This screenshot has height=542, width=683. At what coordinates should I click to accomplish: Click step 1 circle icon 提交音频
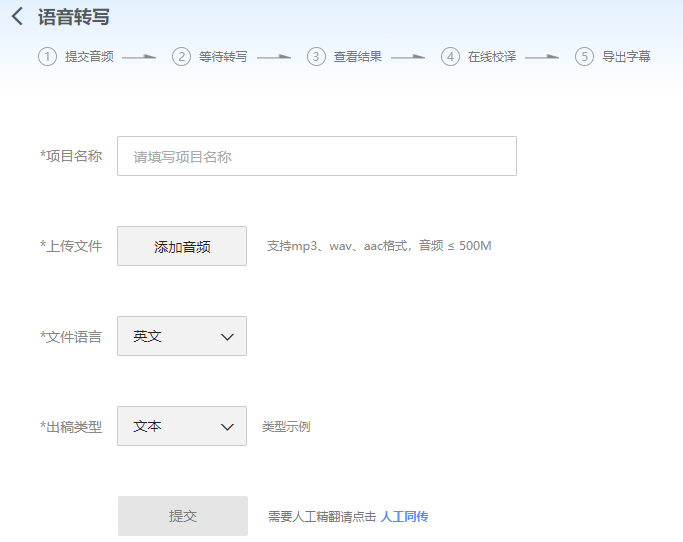tap(47, 57)
